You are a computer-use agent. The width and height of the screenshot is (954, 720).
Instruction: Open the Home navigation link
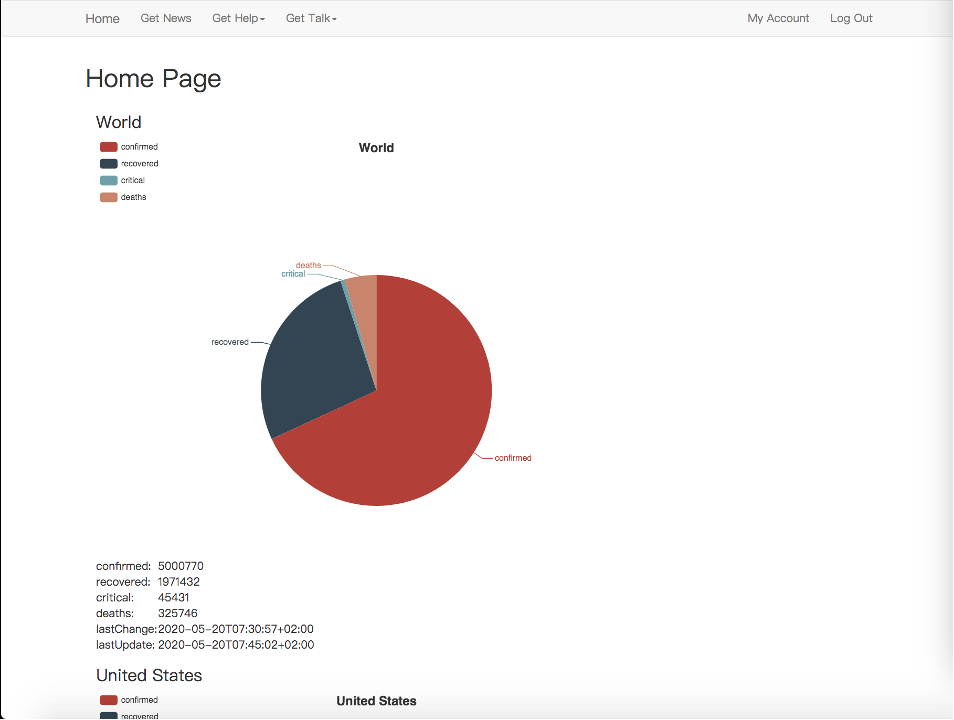[x=102, y=18]
